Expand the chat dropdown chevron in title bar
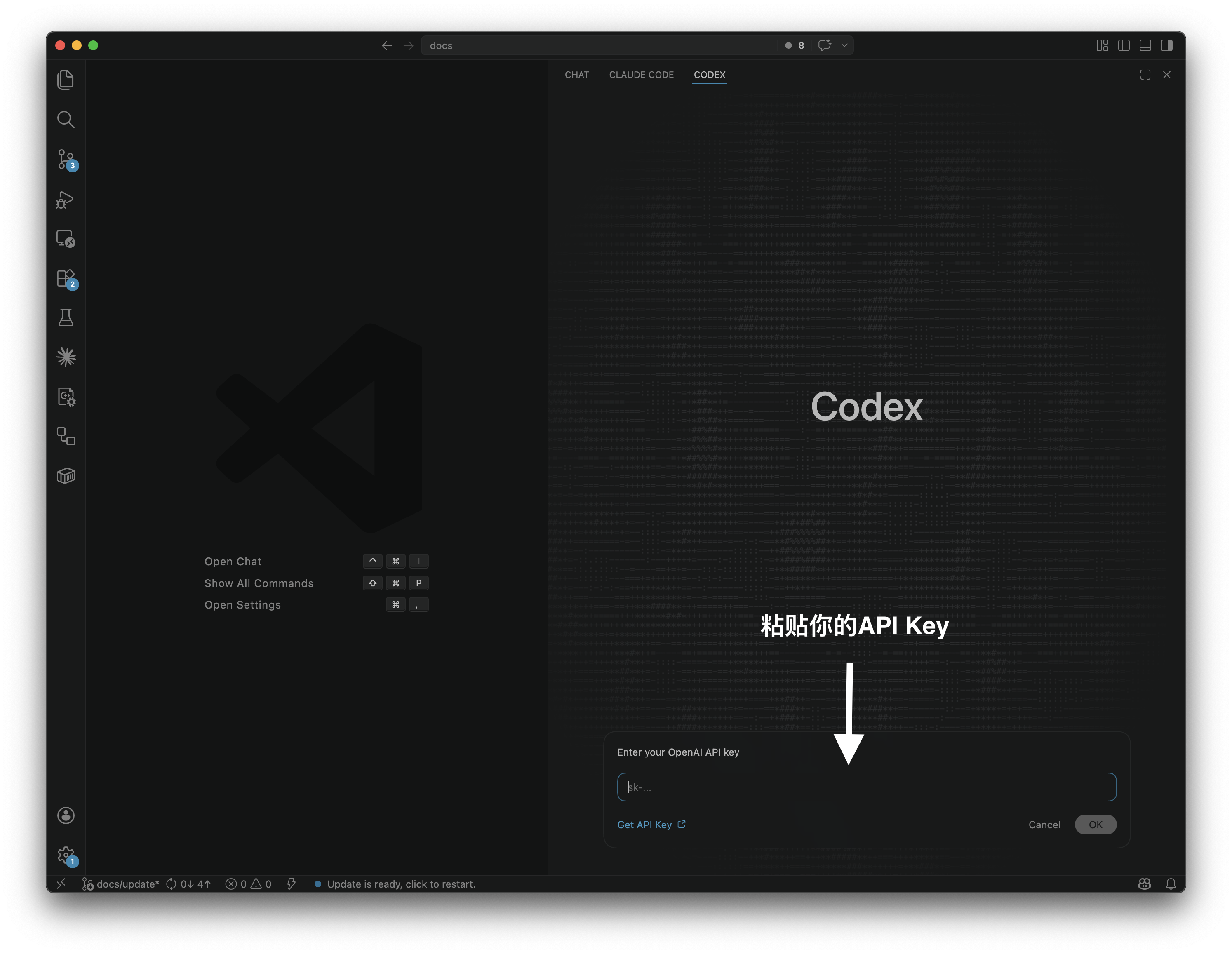 coord(844,45)
